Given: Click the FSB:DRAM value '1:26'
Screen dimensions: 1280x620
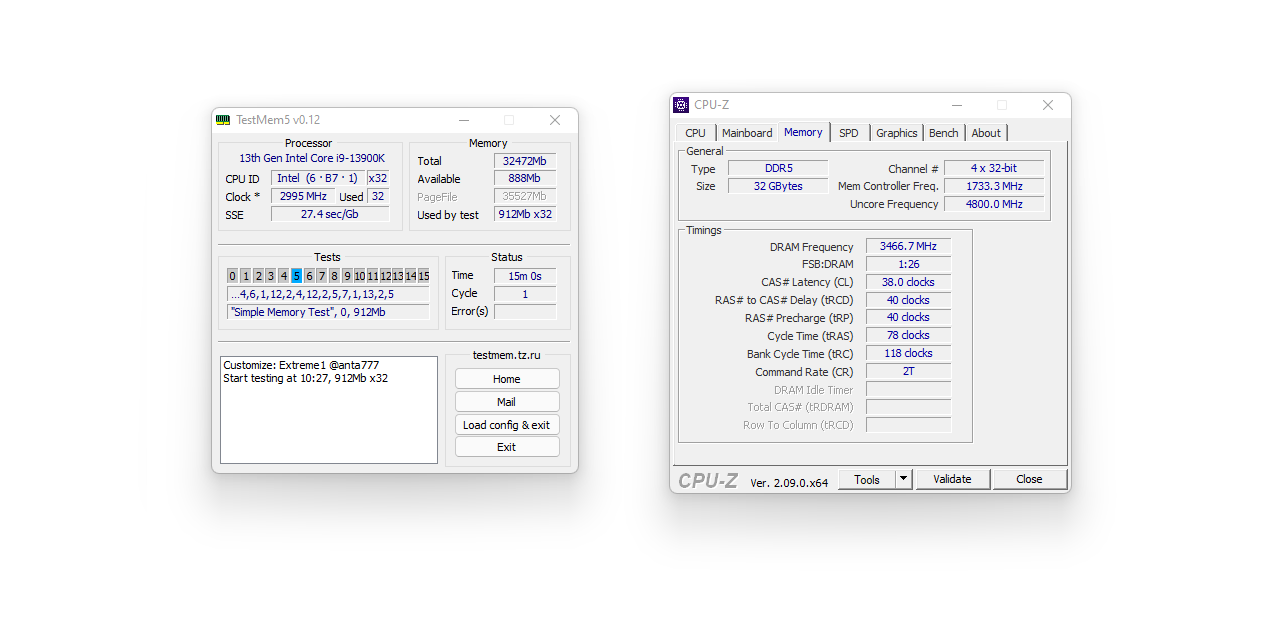Looking at the screenshot, I should point(908,265).
